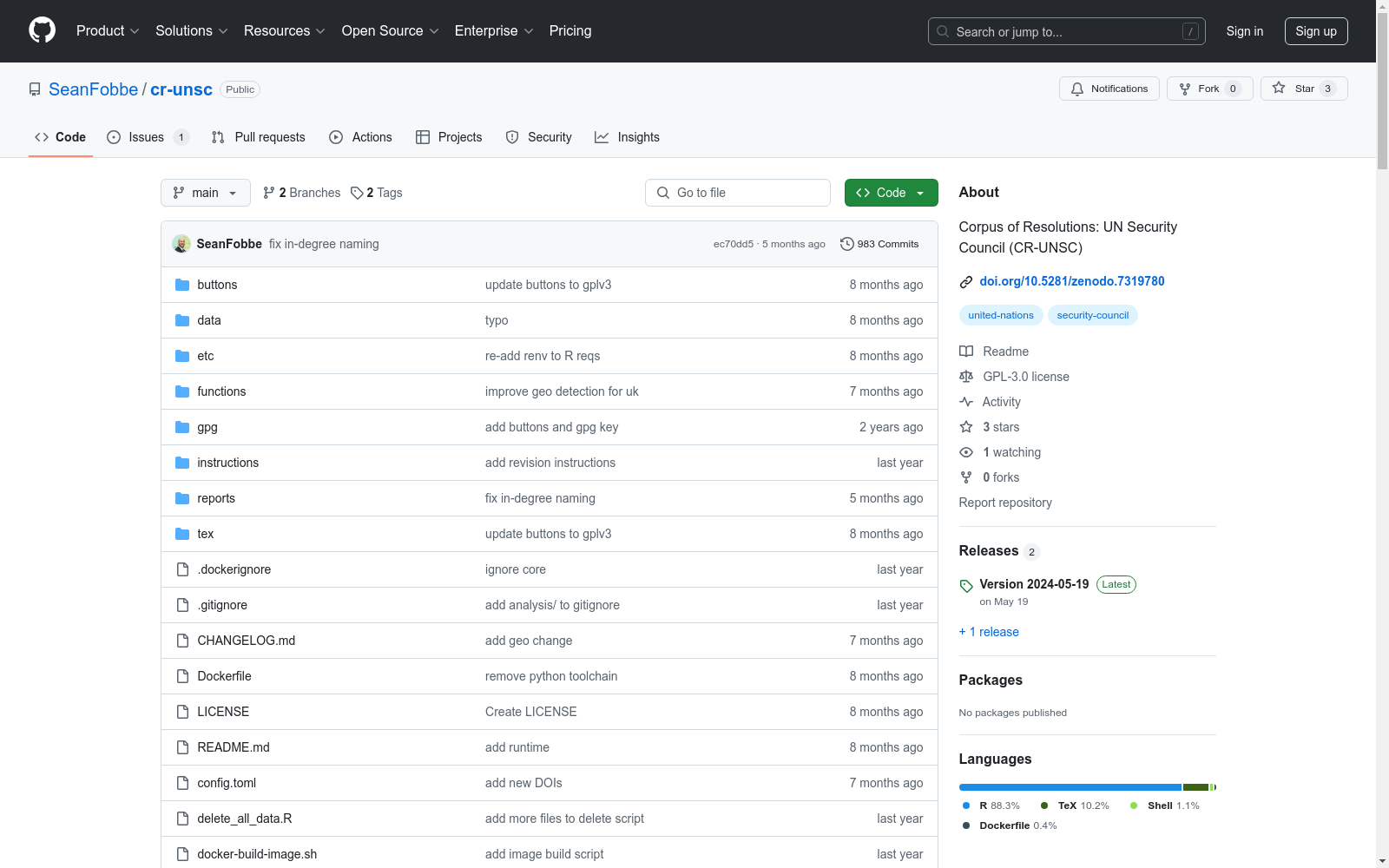Open the main branch selector dropdown
The image size is (1389, 868).
206,193
